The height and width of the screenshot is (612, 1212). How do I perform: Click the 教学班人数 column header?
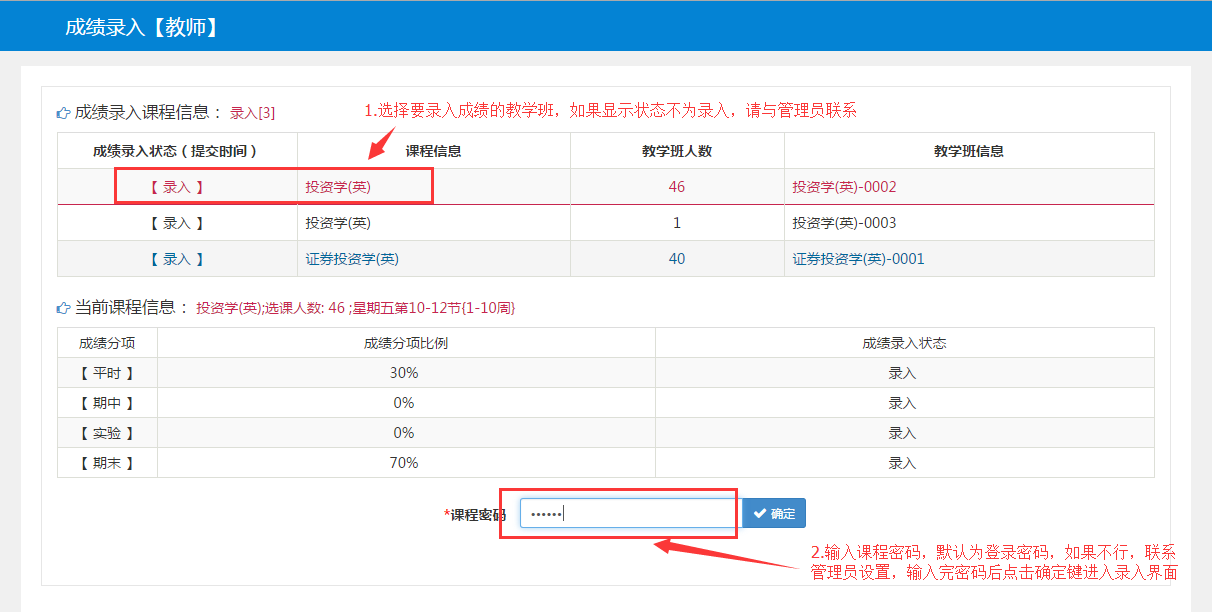[x=677, y=151]
